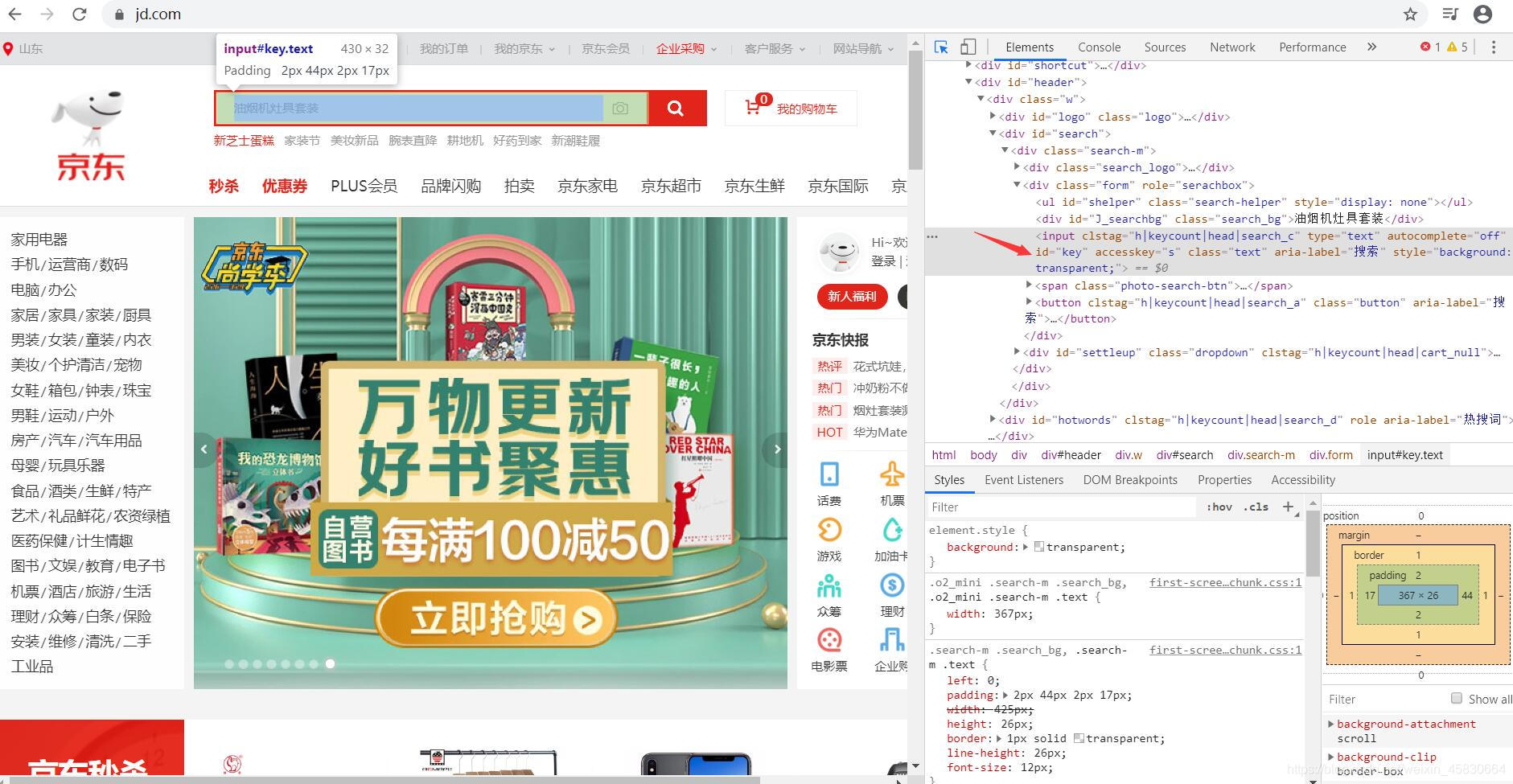The height and width of the screenshot is (784, 1513).
Task: Toggle the device toolbar in DevTools
Action: pyautogui.click(x=967, y=47)
